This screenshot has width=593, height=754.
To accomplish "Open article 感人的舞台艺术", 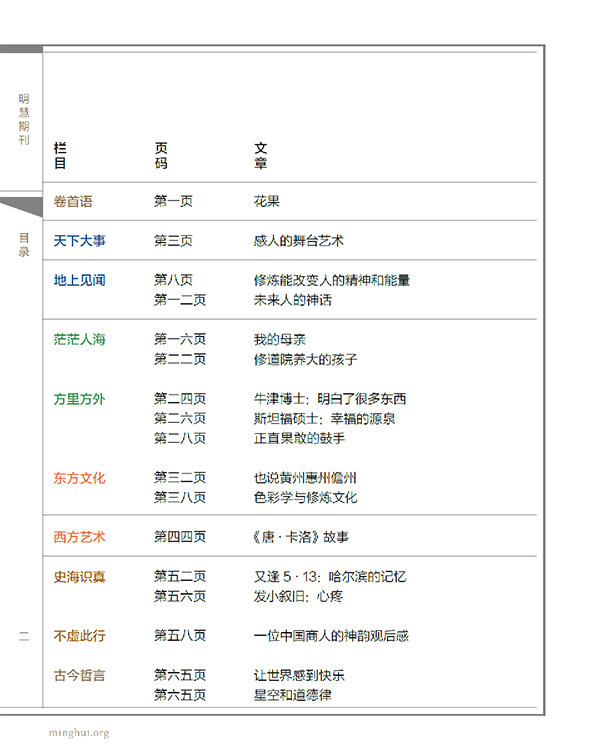I will pyautogui.click(x=299, y=240).
